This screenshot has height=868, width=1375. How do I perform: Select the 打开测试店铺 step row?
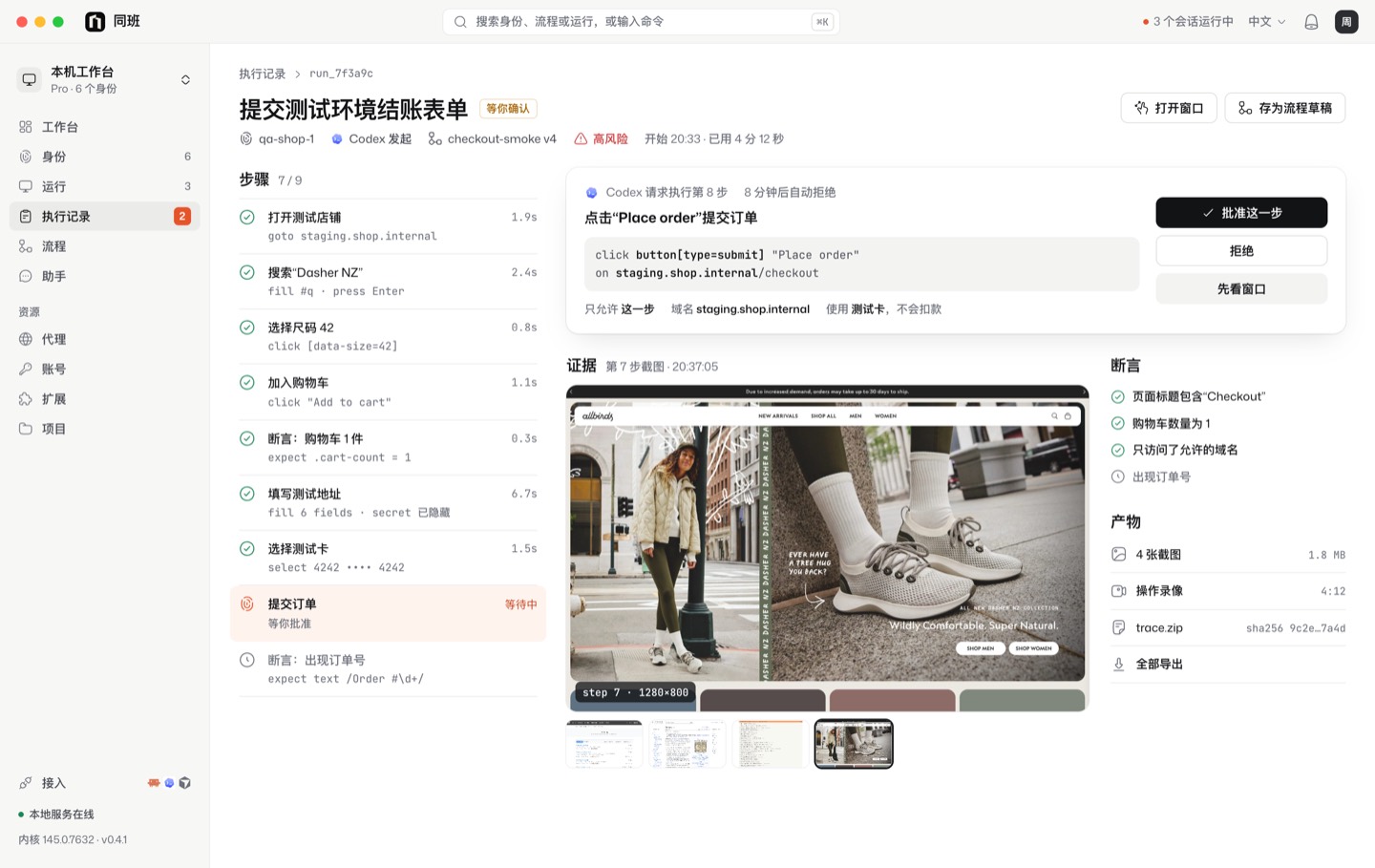pos(389,226)
